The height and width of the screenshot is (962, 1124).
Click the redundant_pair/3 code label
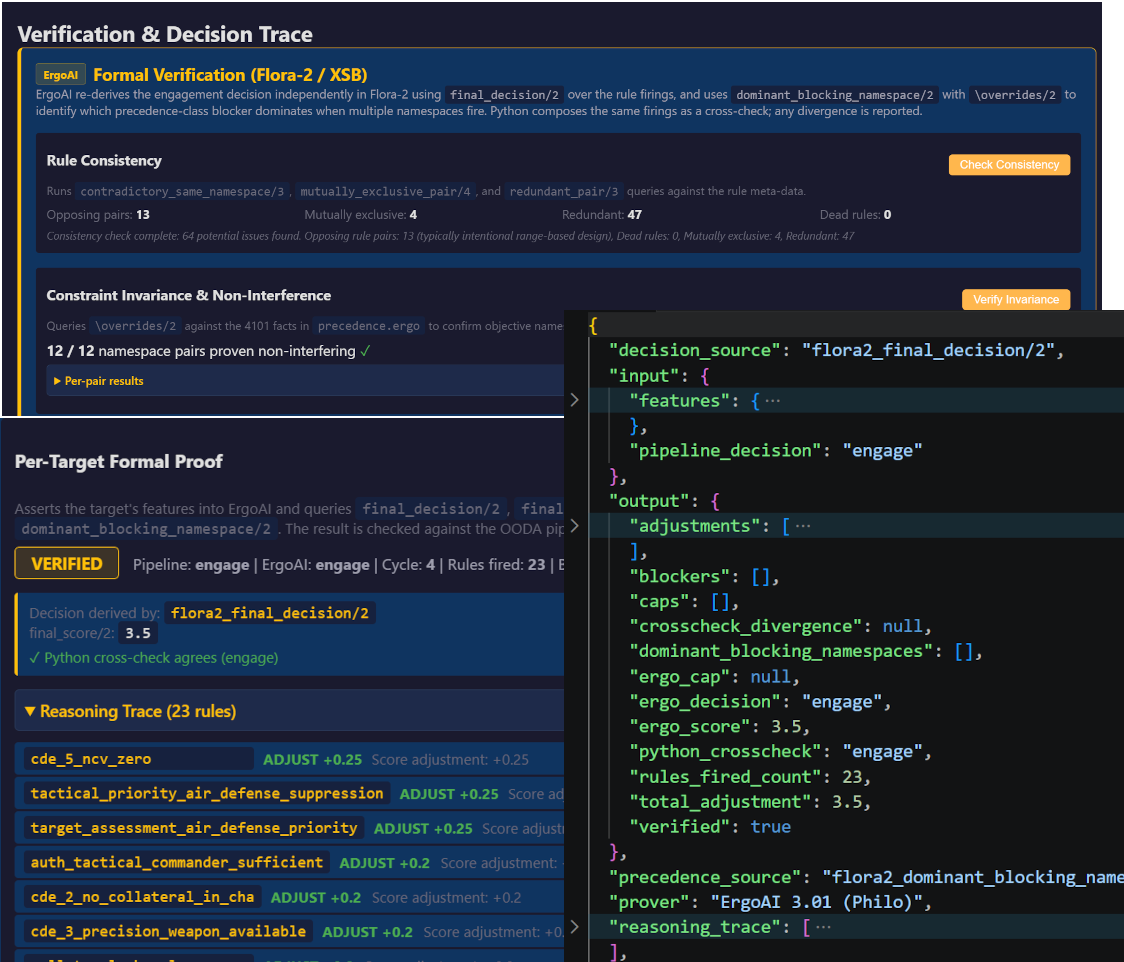click(563, 191)
